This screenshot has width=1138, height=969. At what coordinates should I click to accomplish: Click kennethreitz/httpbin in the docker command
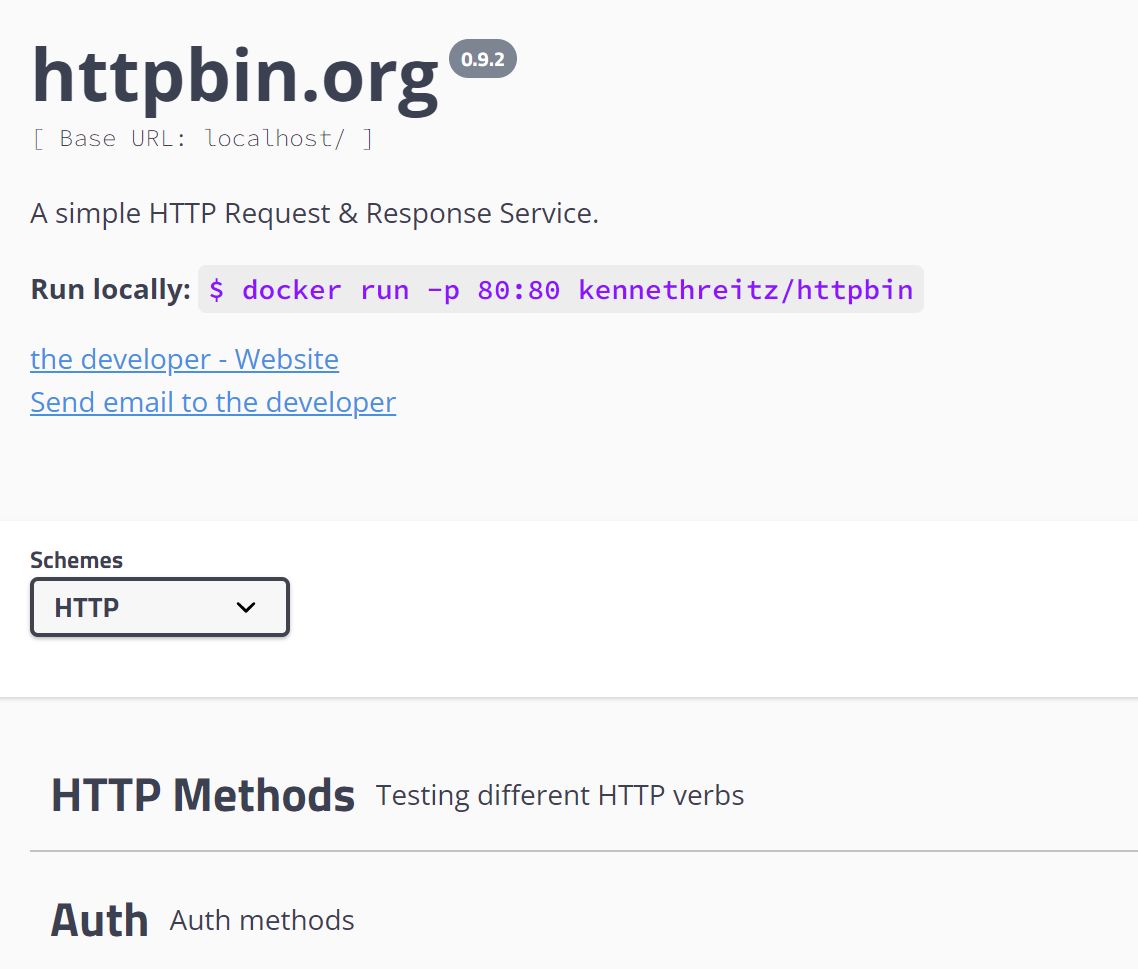745,290
